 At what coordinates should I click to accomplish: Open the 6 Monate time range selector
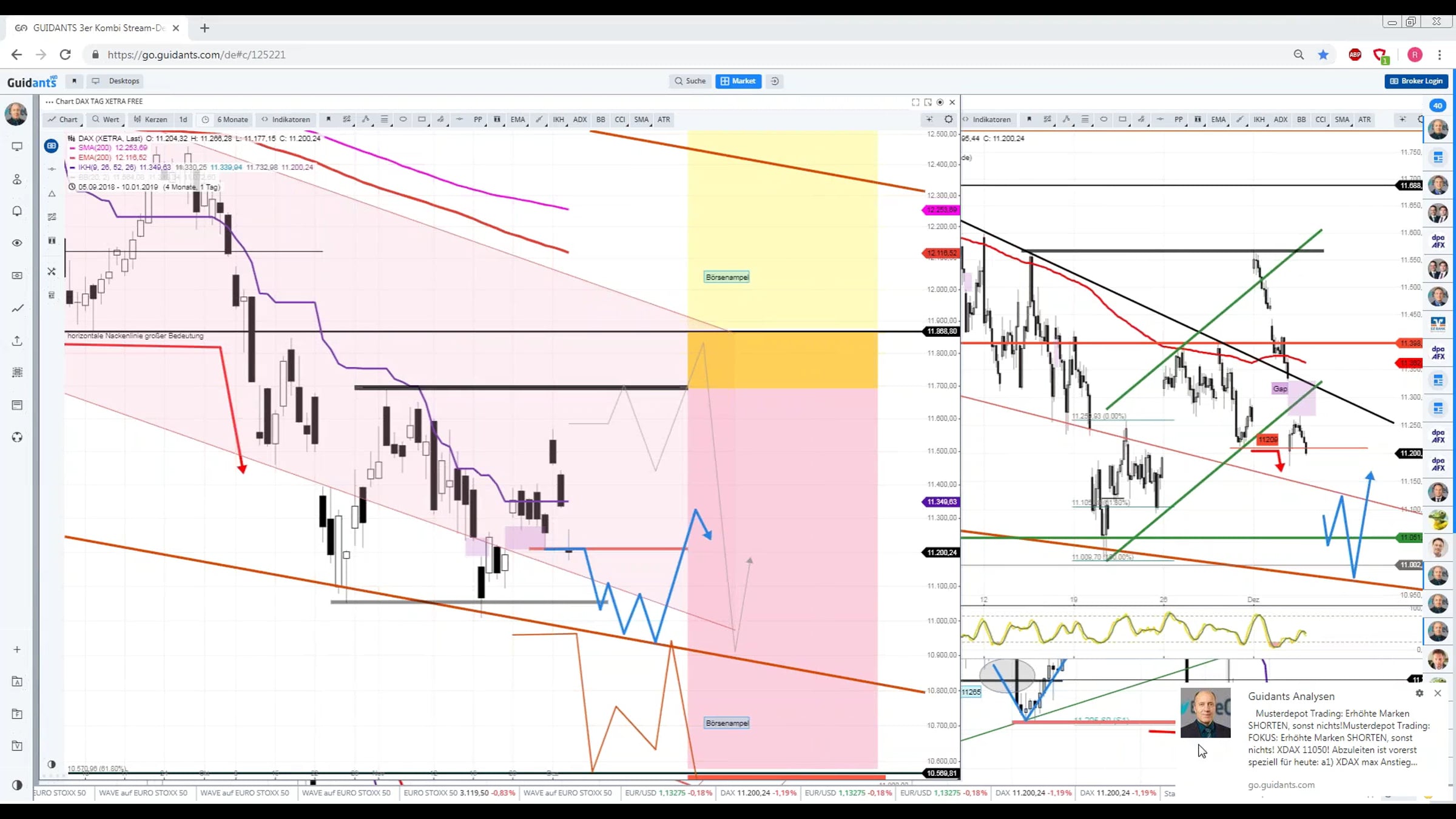click(x=226, y=120)
